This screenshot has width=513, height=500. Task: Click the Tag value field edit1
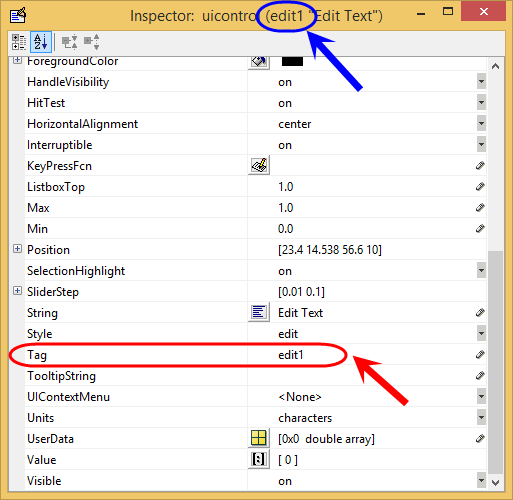pos(291,355)
